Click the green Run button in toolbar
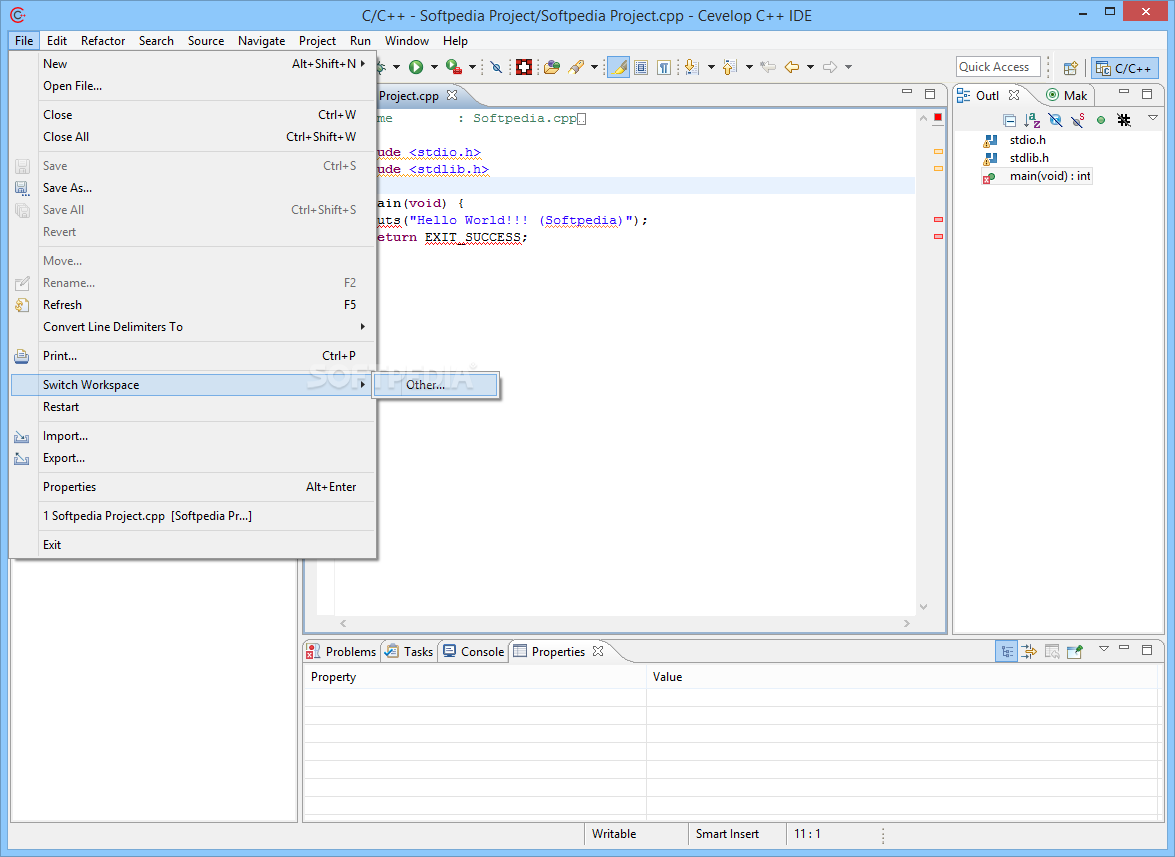The height and width of the screenshot is (857, 1175). 416,67
